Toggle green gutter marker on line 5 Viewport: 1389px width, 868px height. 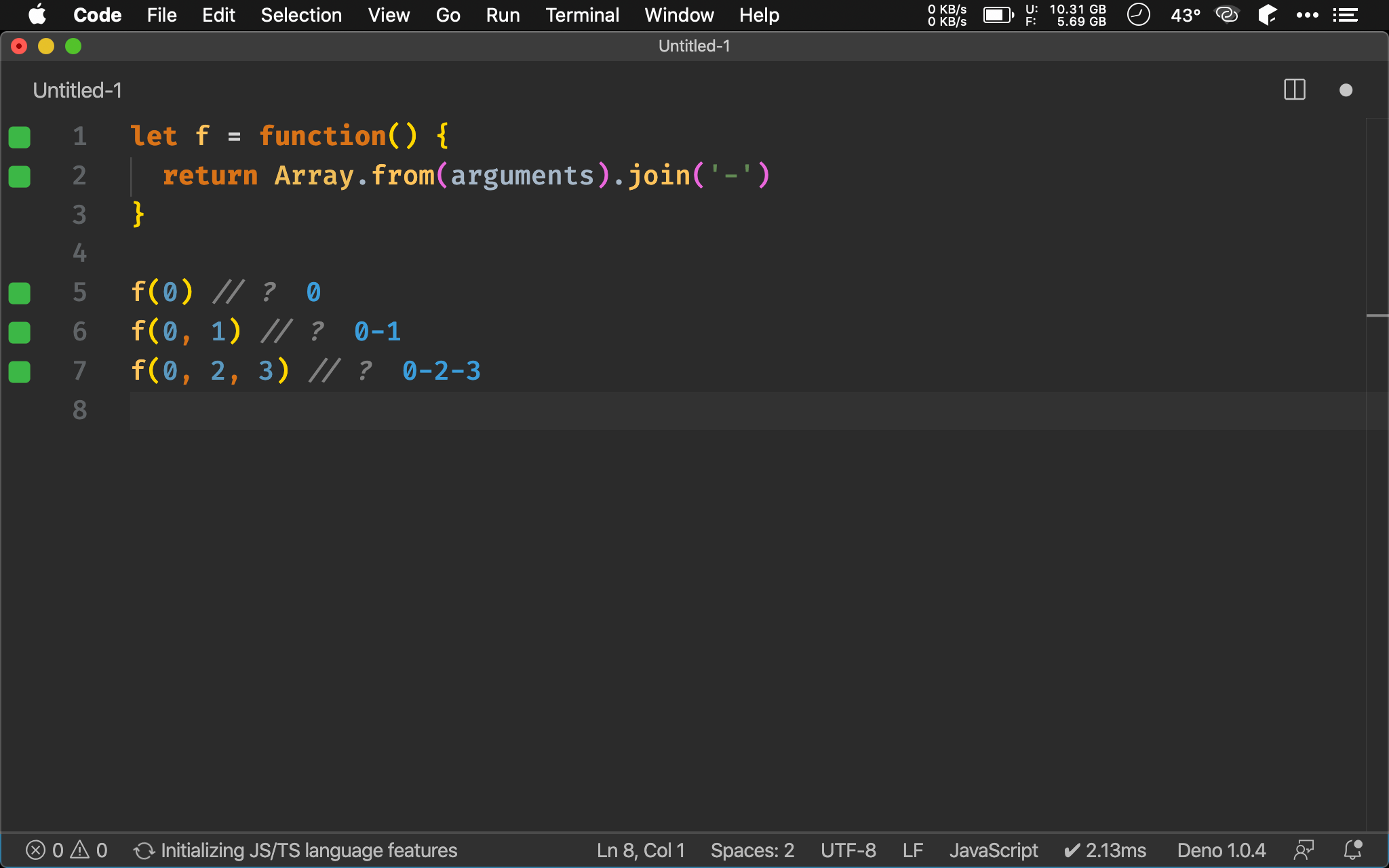pyautogui.click(x=20, y=294)
